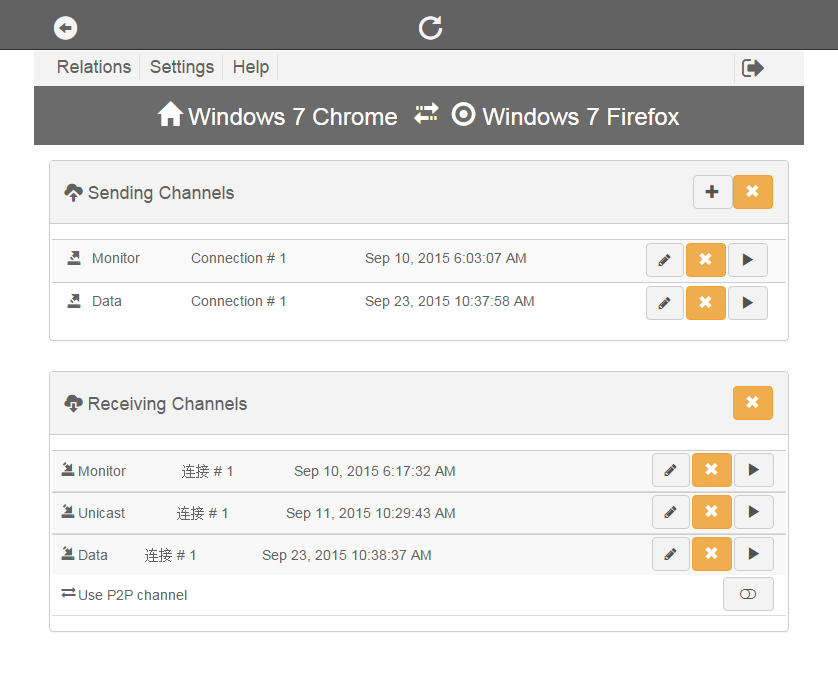
Task: Remove all sending channels with header X button
Action: (752, 192)
